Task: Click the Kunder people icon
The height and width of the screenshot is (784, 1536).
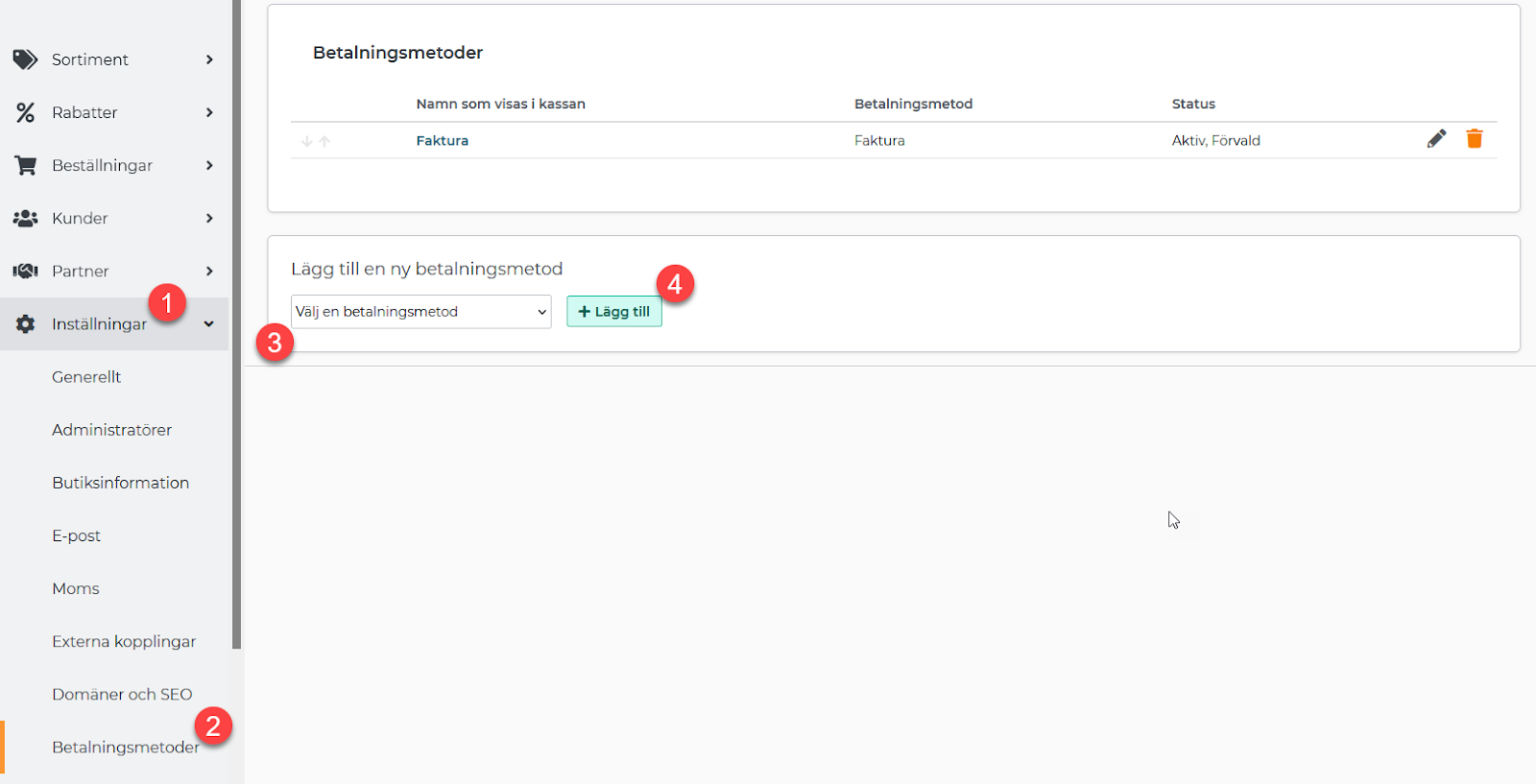Action: (25, 218)
